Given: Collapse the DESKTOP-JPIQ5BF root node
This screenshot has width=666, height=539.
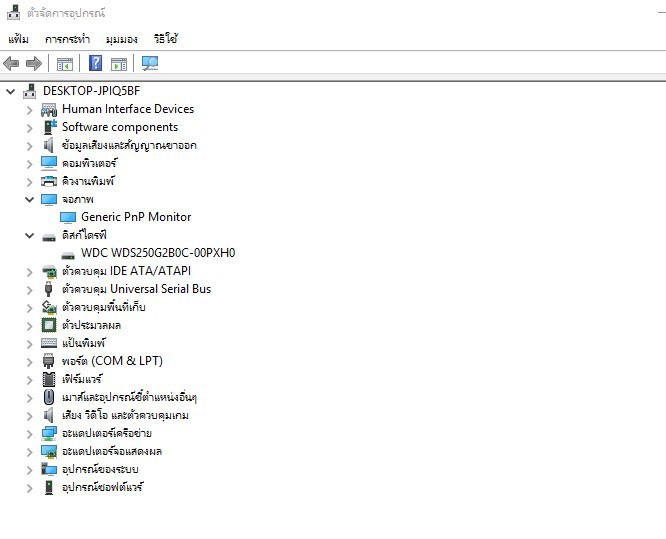Looking at the screenshot, I should coord(11,91).
